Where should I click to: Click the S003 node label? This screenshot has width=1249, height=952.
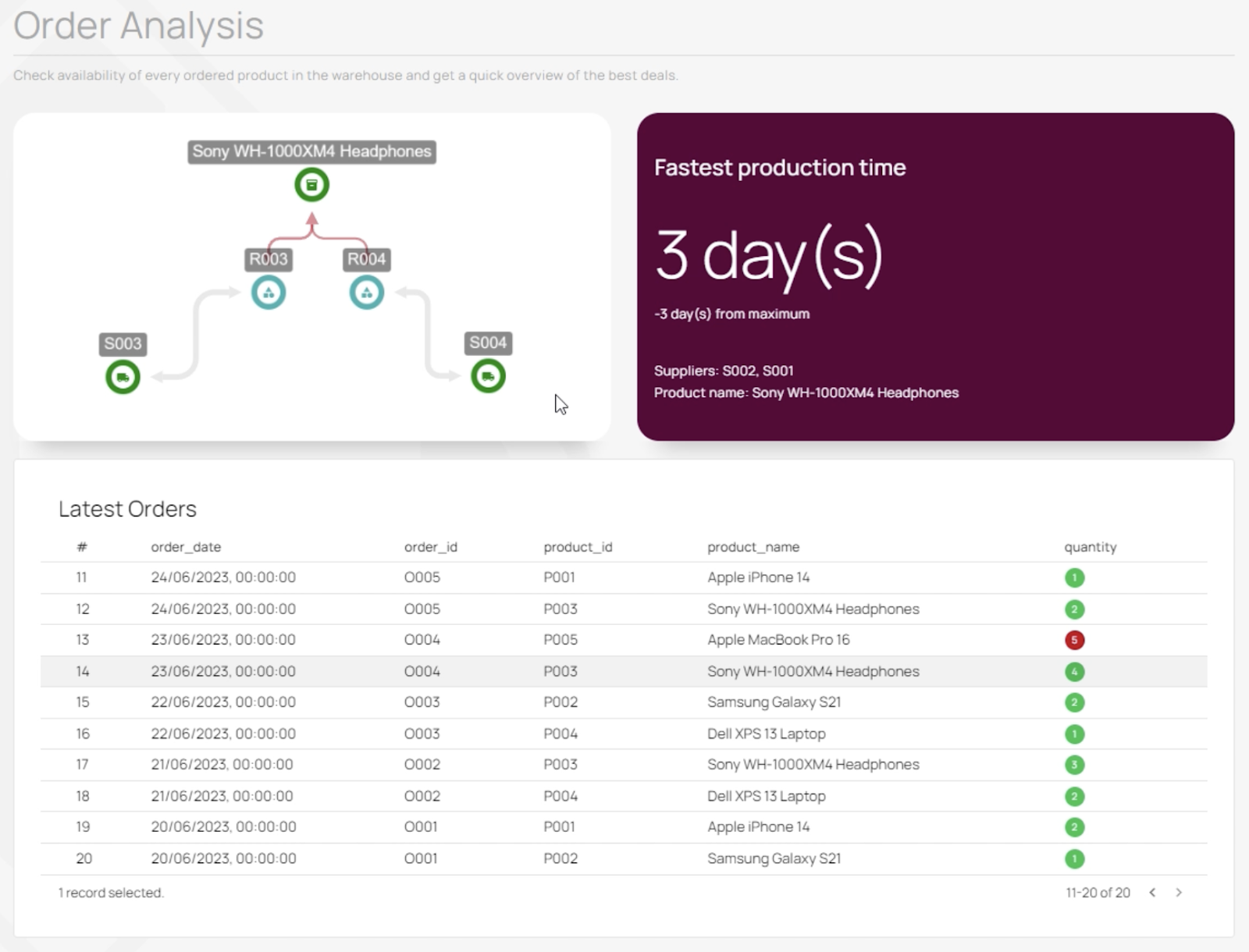[x=123, y=343]
